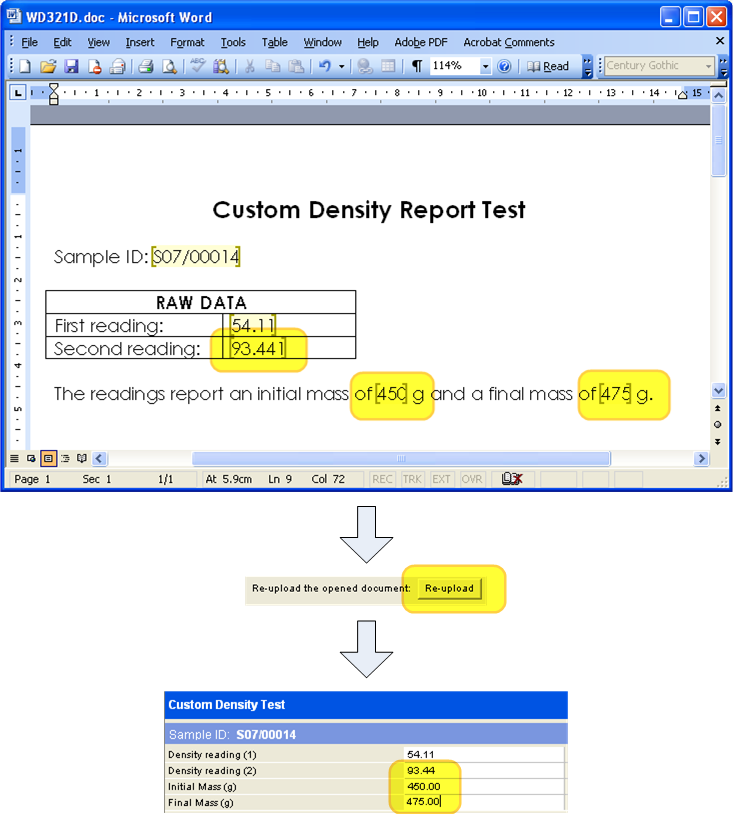Open the zoom 114% dropdown
733x814 pixels.
486,67
